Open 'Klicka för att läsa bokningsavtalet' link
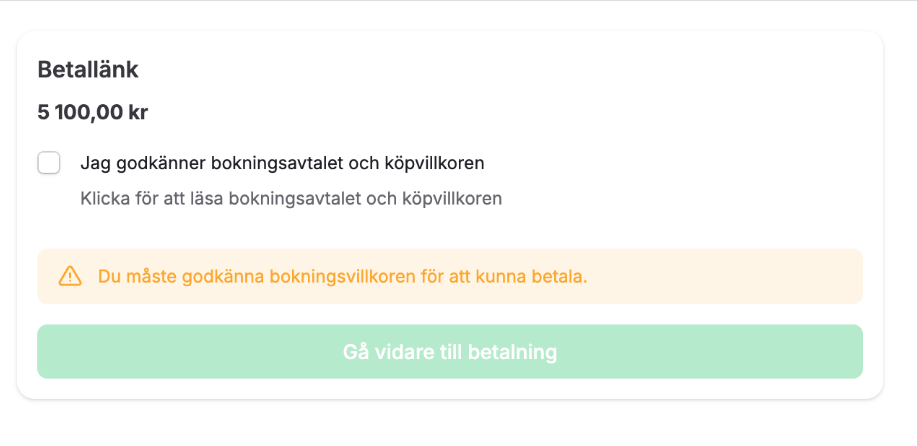Viewport: 917px width, 446px height. pos(290,198)
